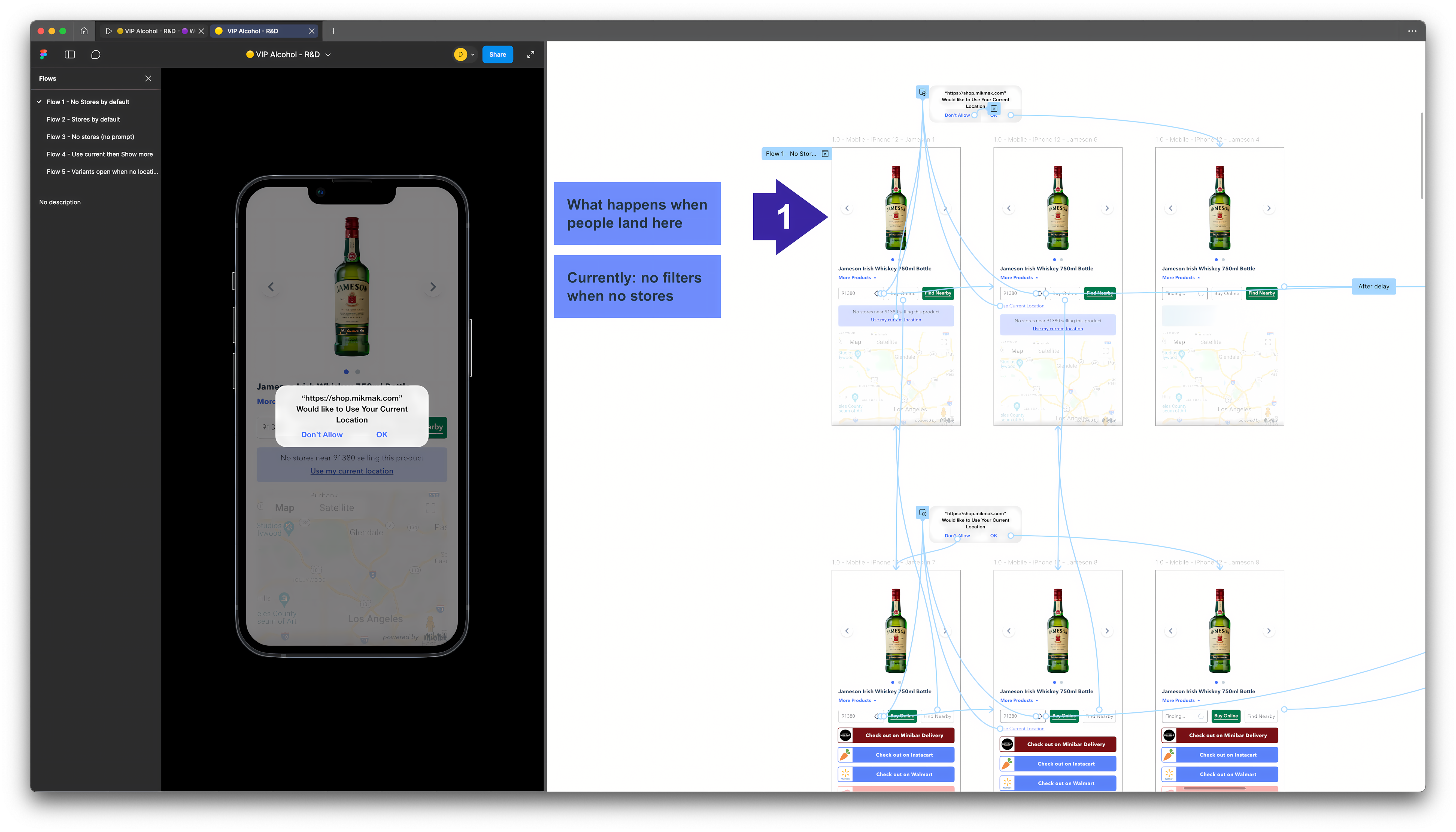Open the VIP Alcohol - R&D file dropdown

click(328, 54)
